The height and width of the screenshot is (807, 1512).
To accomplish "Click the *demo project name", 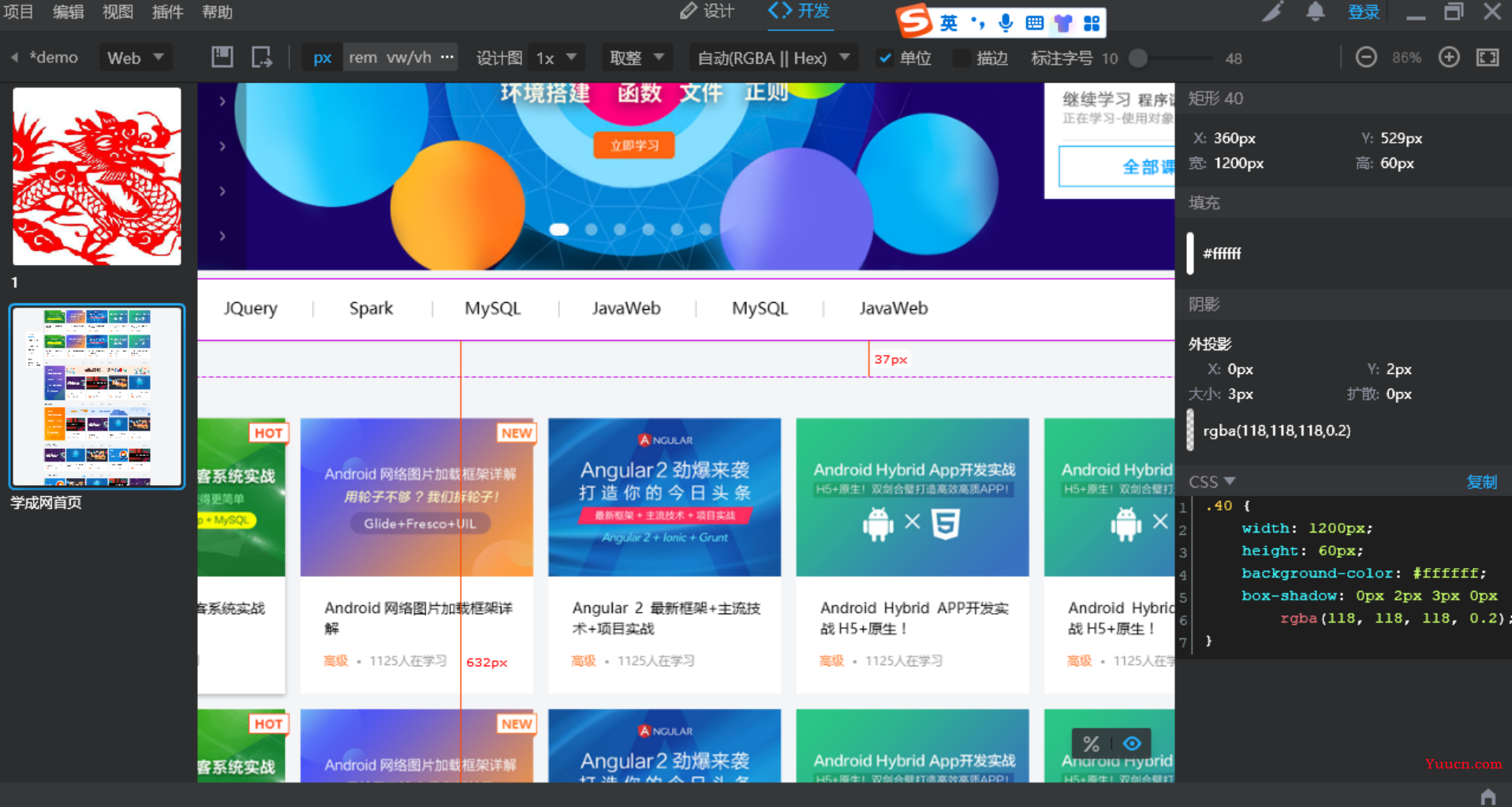I will click(x=54, y=58).
